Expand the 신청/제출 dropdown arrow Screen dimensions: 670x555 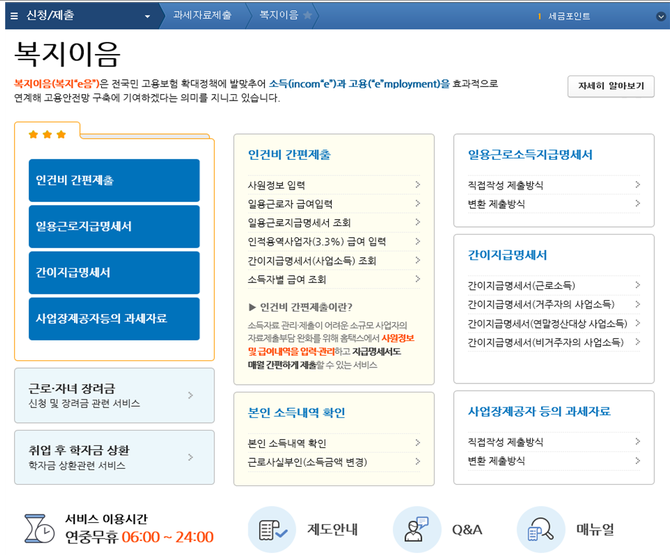(147, 16)
